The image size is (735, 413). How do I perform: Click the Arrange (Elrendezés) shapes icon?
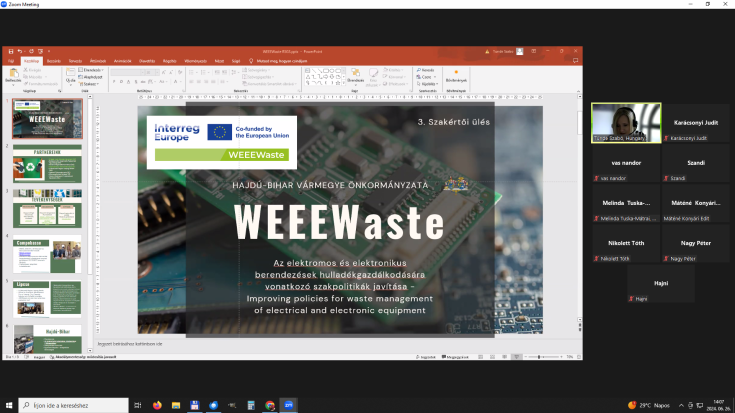pos(355,73)
